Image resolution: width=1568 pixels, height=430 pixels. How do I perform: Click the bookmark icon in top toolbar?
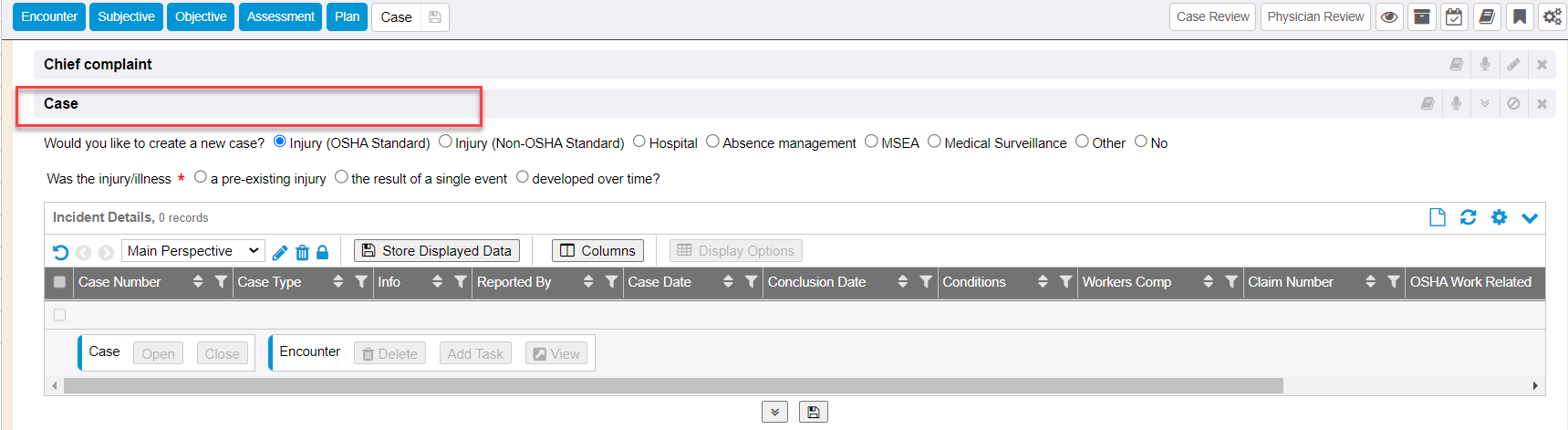click(x=1520, y=17)
